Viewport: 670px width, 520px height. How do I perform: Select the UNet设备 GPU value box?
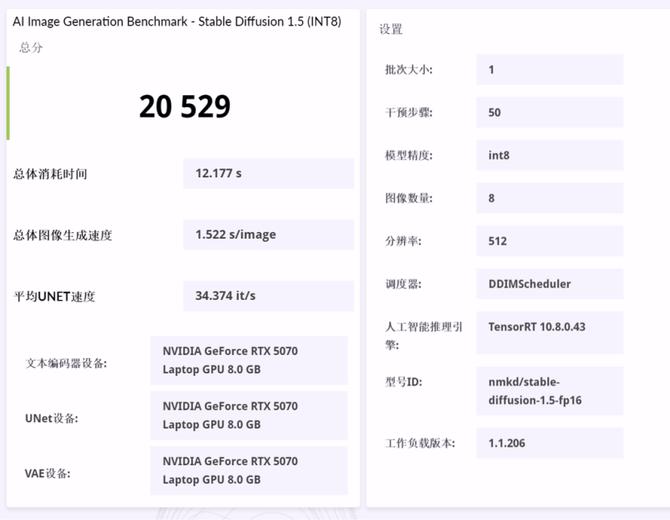[x=248, y=415]
